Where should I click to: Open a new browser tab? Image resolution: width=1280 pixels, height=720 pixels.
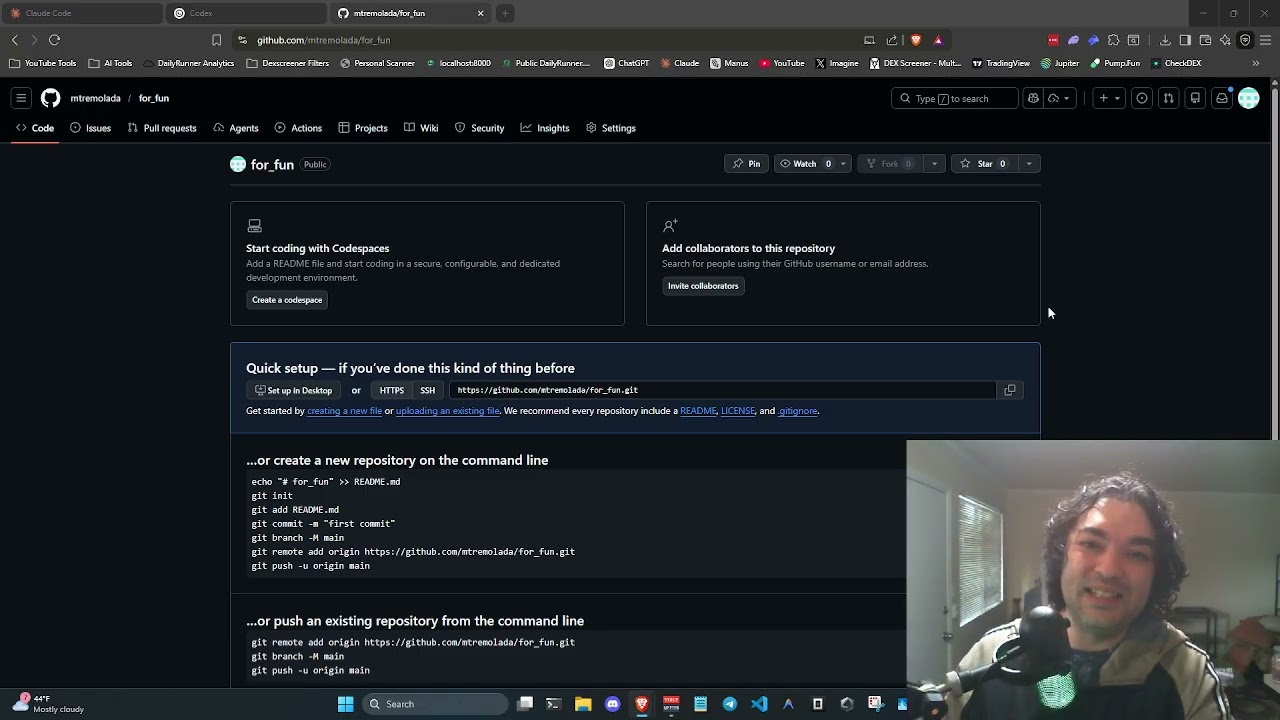click(505, 13)
